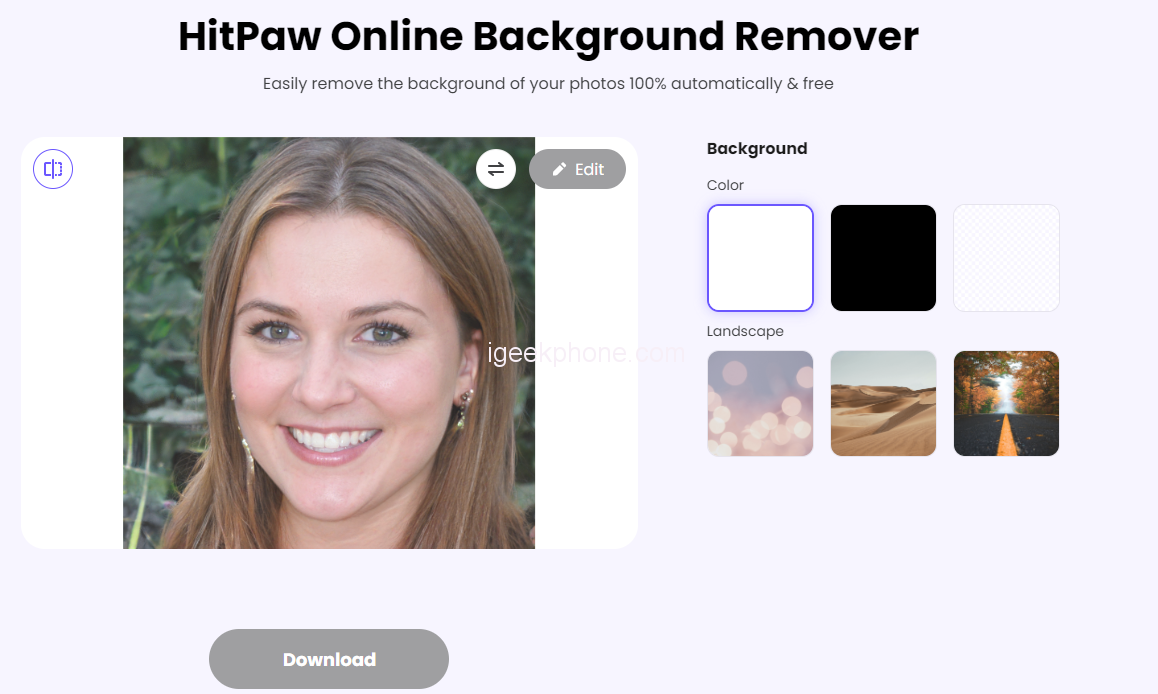
Task: Apply the pink bokeh landscape background
Action: (x=760, y=403)
